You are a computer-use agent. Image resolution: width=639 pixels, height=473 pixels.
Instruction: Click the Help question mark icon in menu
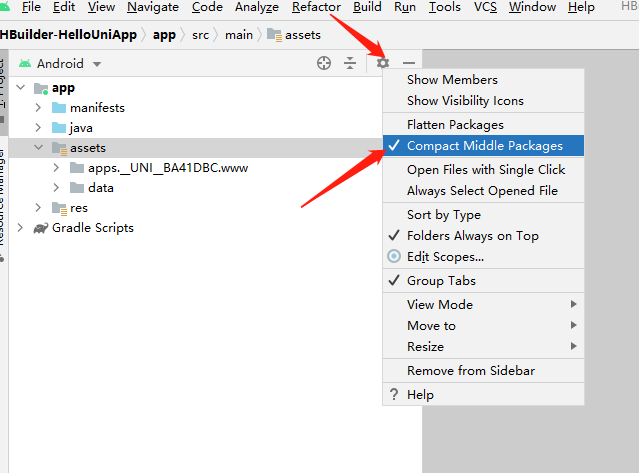coord(394,394)
